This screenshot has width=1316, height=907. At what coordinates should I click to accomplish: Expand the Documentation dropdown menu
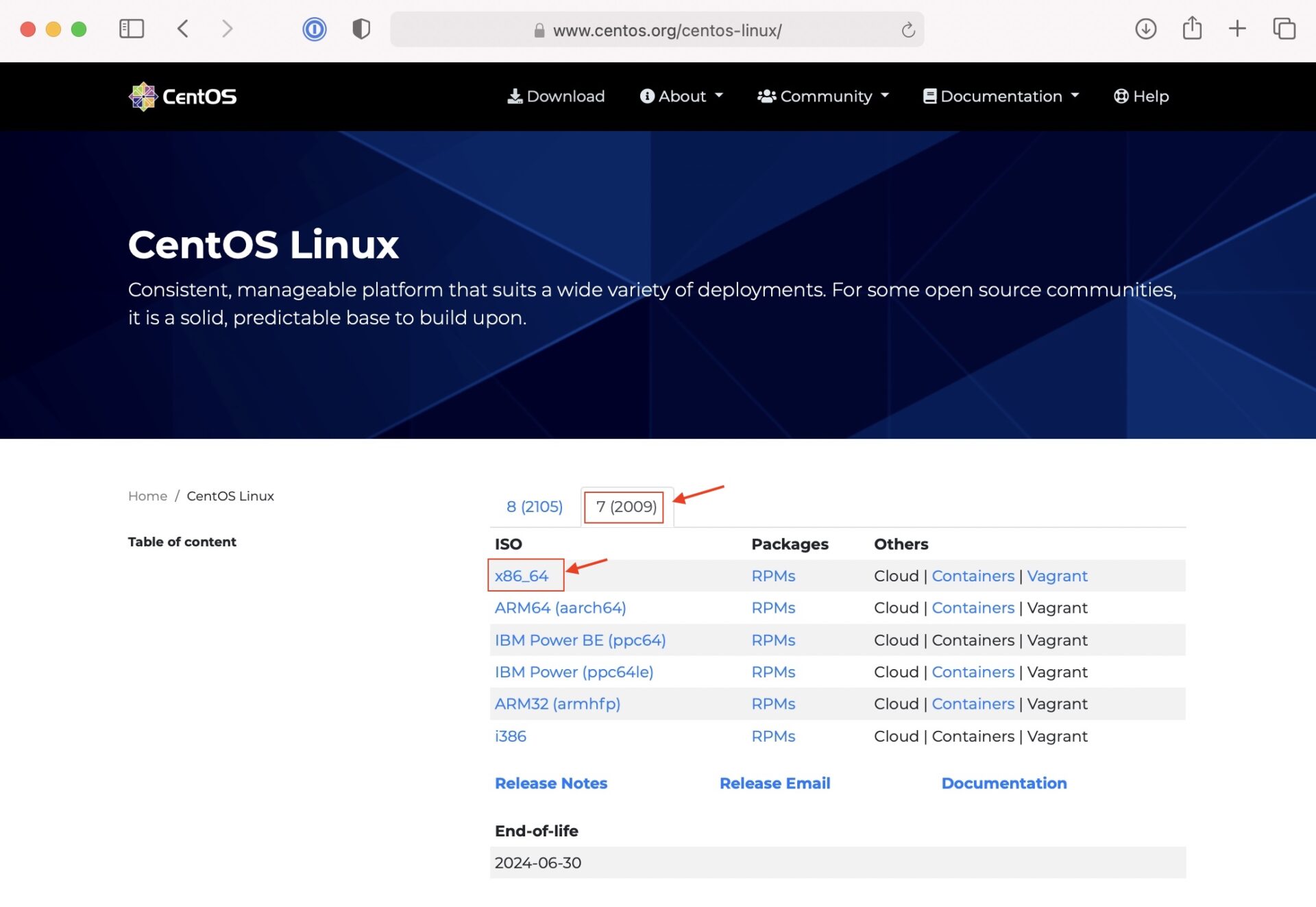pos(1001,96)
